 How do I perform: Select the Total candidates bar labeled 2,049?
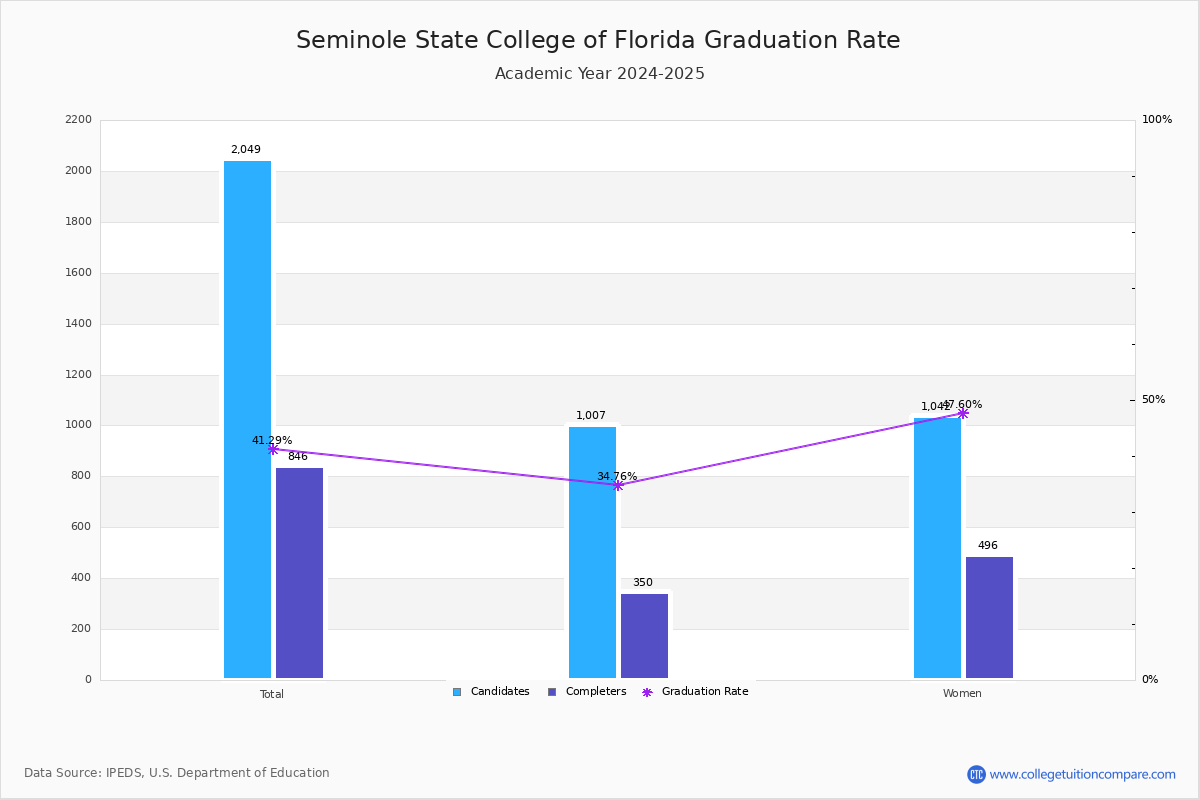[247, 420]
